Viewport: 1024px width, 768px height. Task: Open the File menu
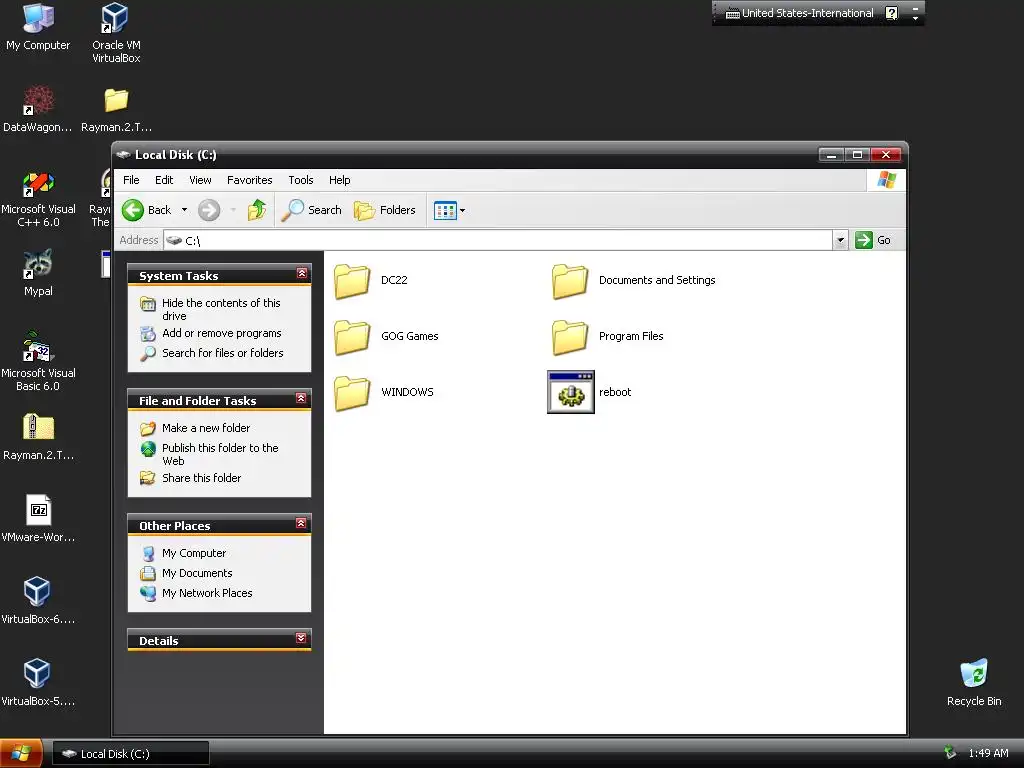tap(131, 180)
